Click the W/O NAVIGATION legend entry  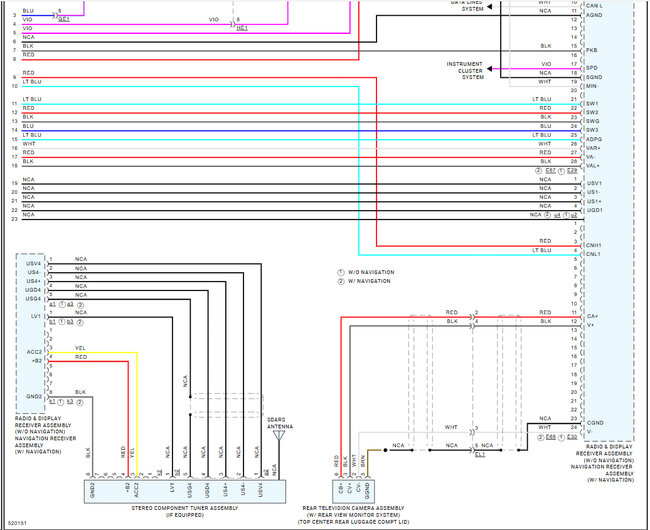tap(366, 272)
